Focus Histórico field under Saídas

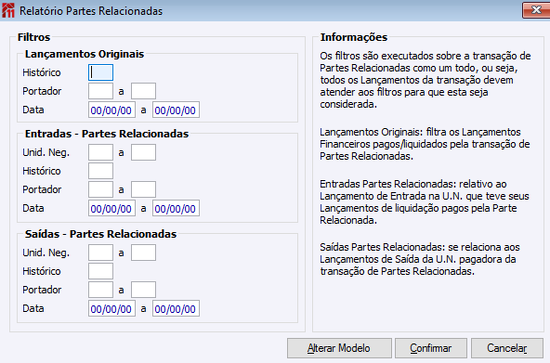[x=101, y=271]
